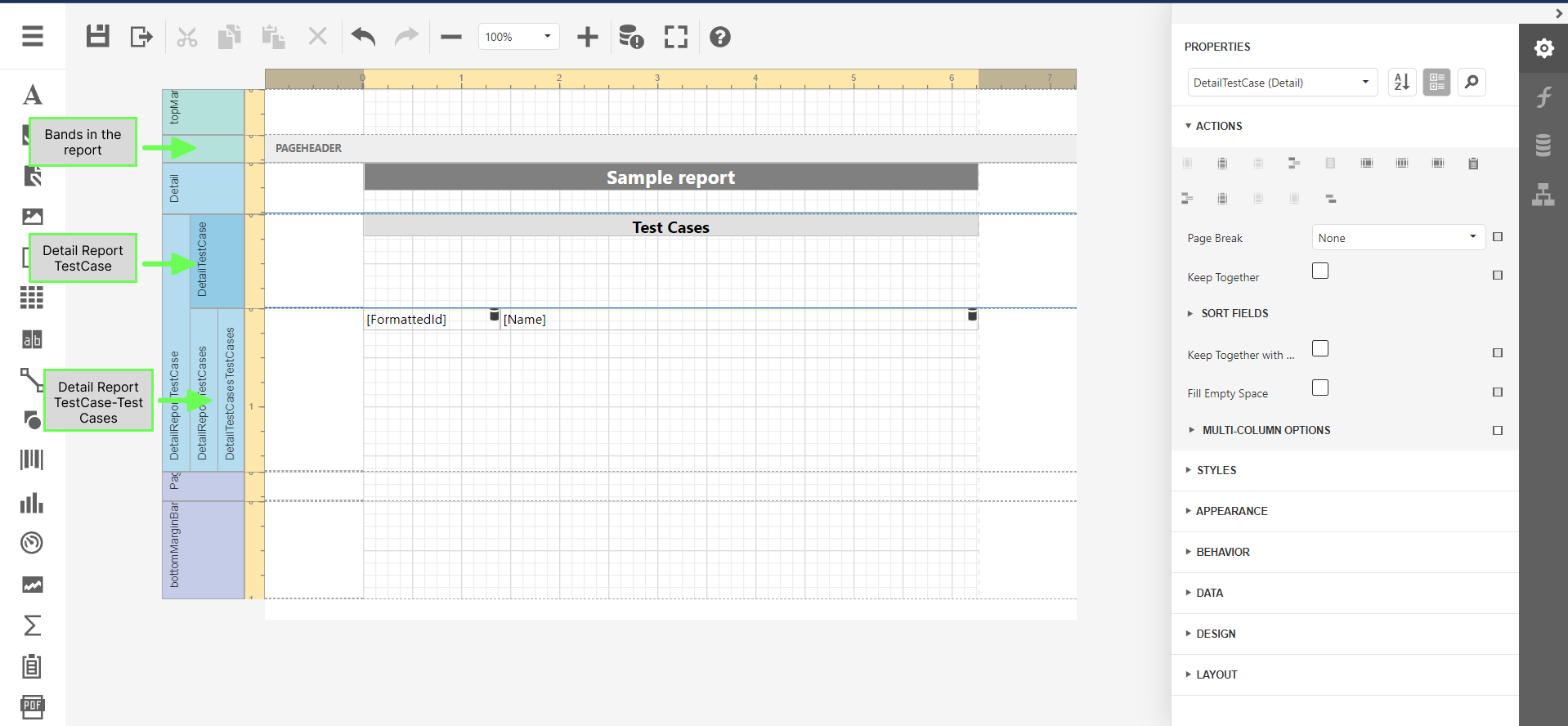Expand the SORT FIELDS section
The height and width of the screenshot is (726, 1568).
click(1234, 313)
